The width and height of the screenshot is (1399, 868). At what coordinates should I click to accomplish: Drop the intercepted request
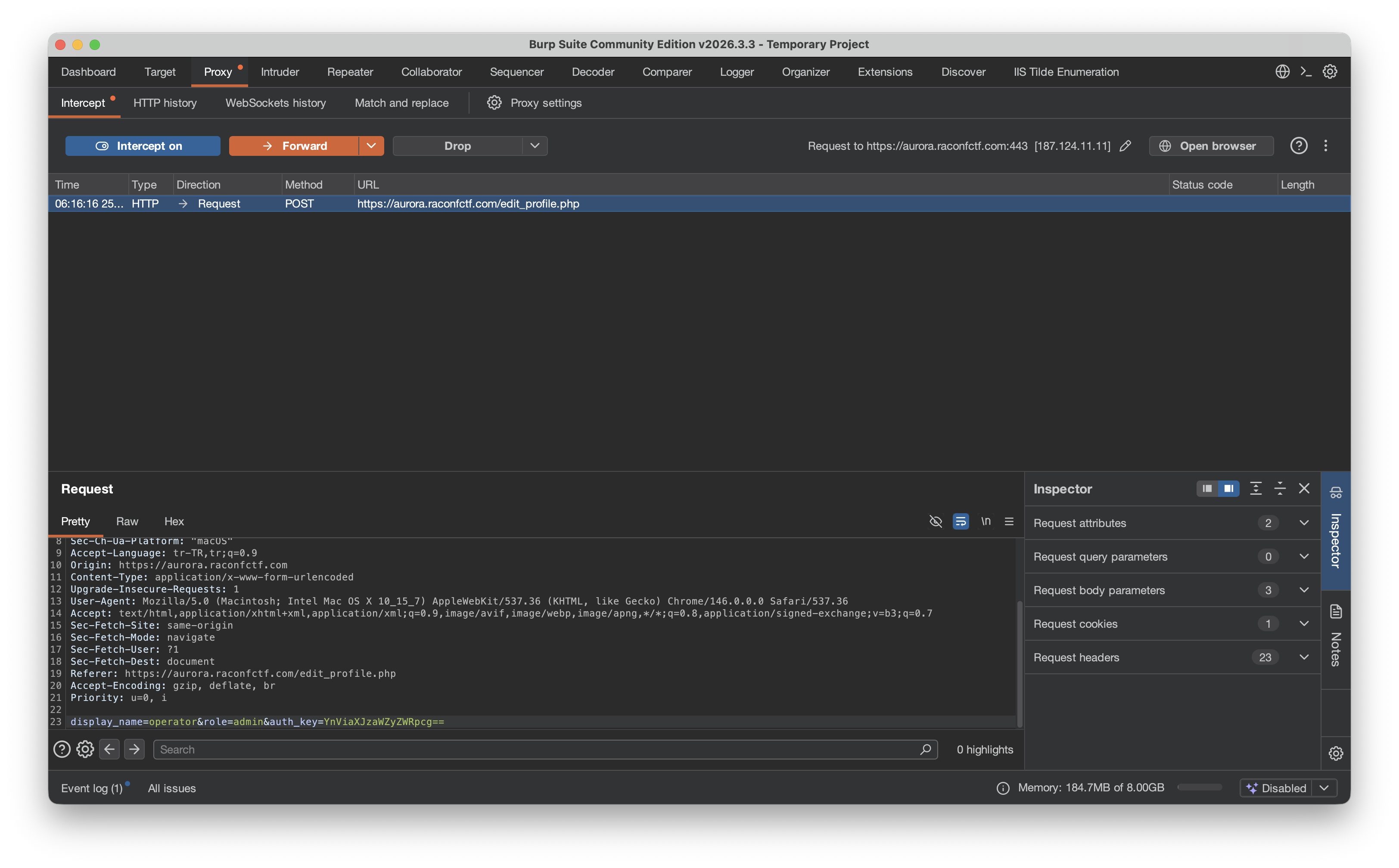click(458, 146)
